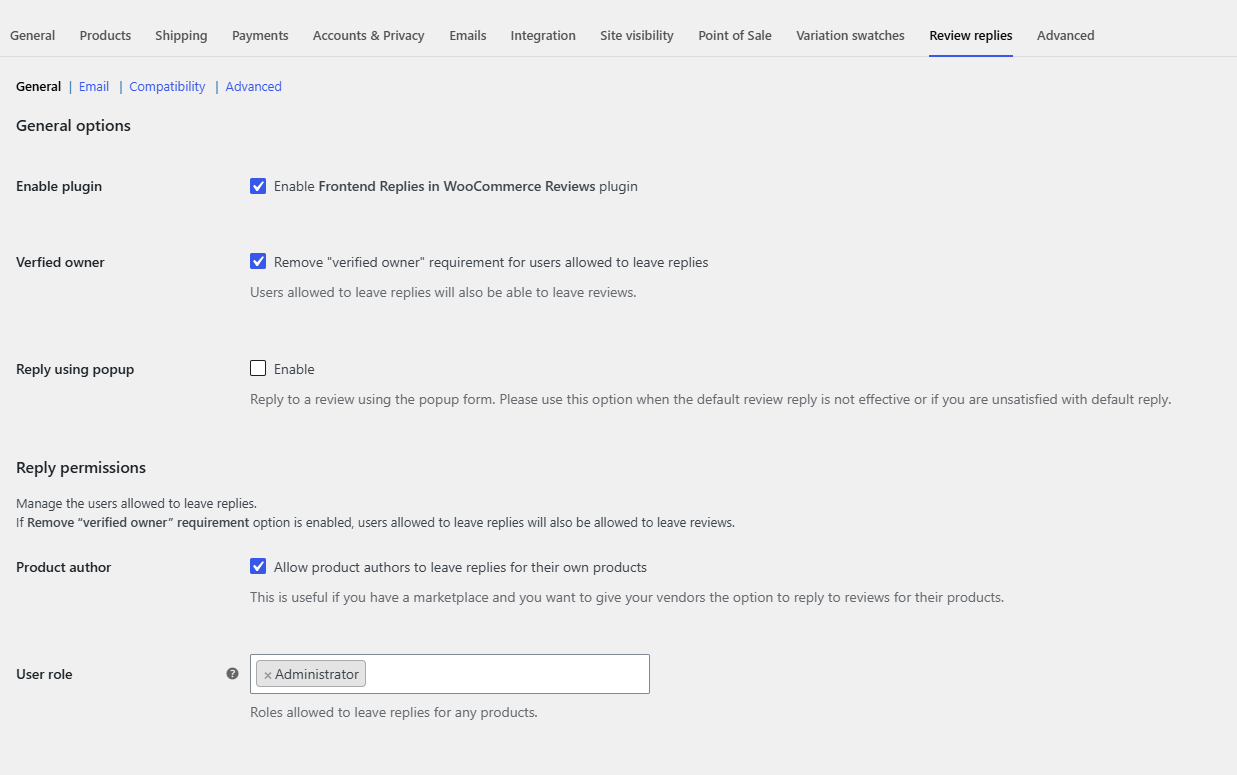
Task: Uncheck Remove verified owner requirement checkbox
Action: pyautogui.click(x=258, y=262)
